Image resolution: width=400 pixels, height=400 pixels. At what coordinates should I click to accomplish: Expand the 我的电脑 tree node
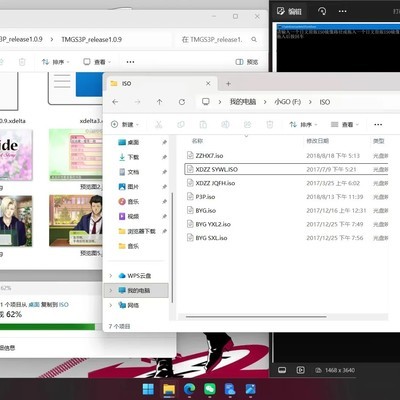tap(111, 290)
